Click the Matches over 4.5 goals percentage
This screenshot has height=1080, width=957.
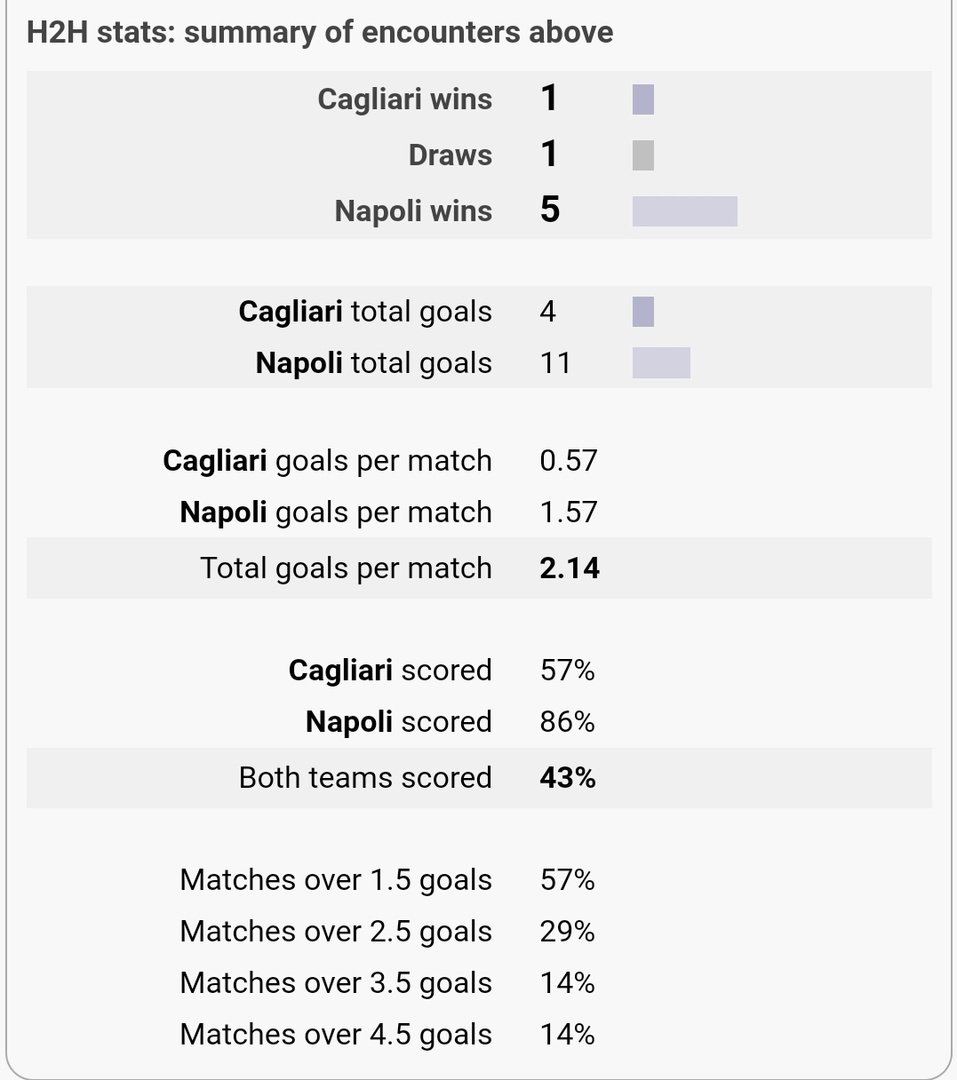coord(567,1034)
